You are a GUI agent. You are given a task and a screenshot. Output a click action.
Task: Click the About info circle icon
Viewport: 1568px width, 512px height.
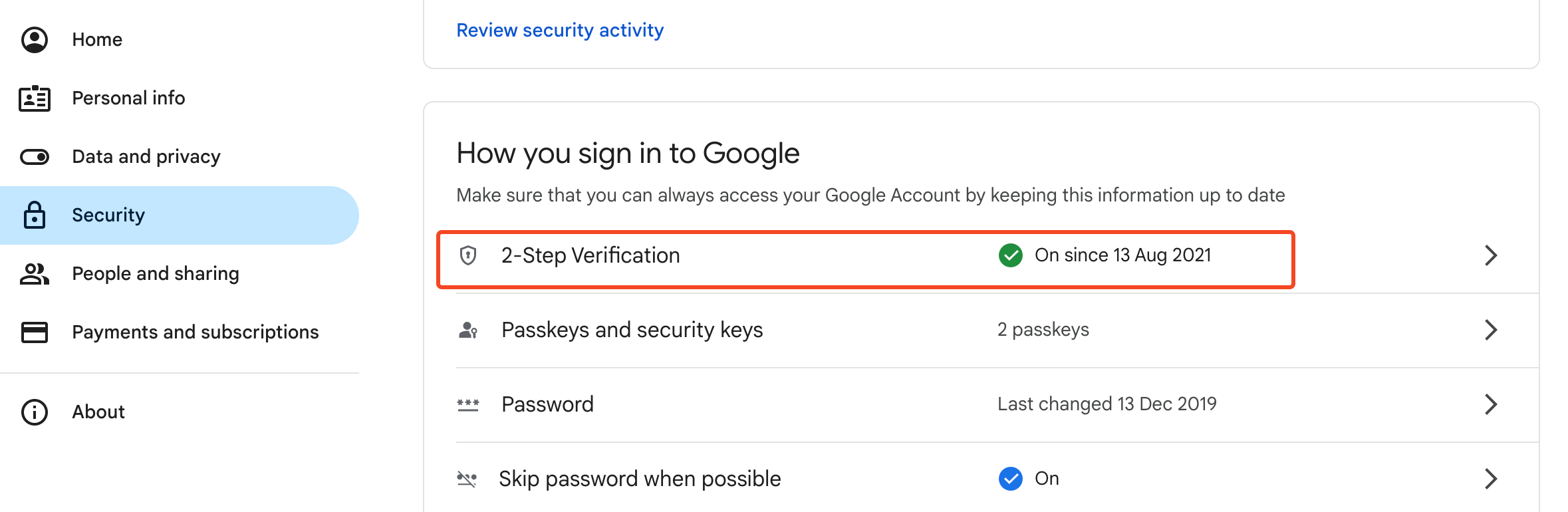[x=35, y=412]
